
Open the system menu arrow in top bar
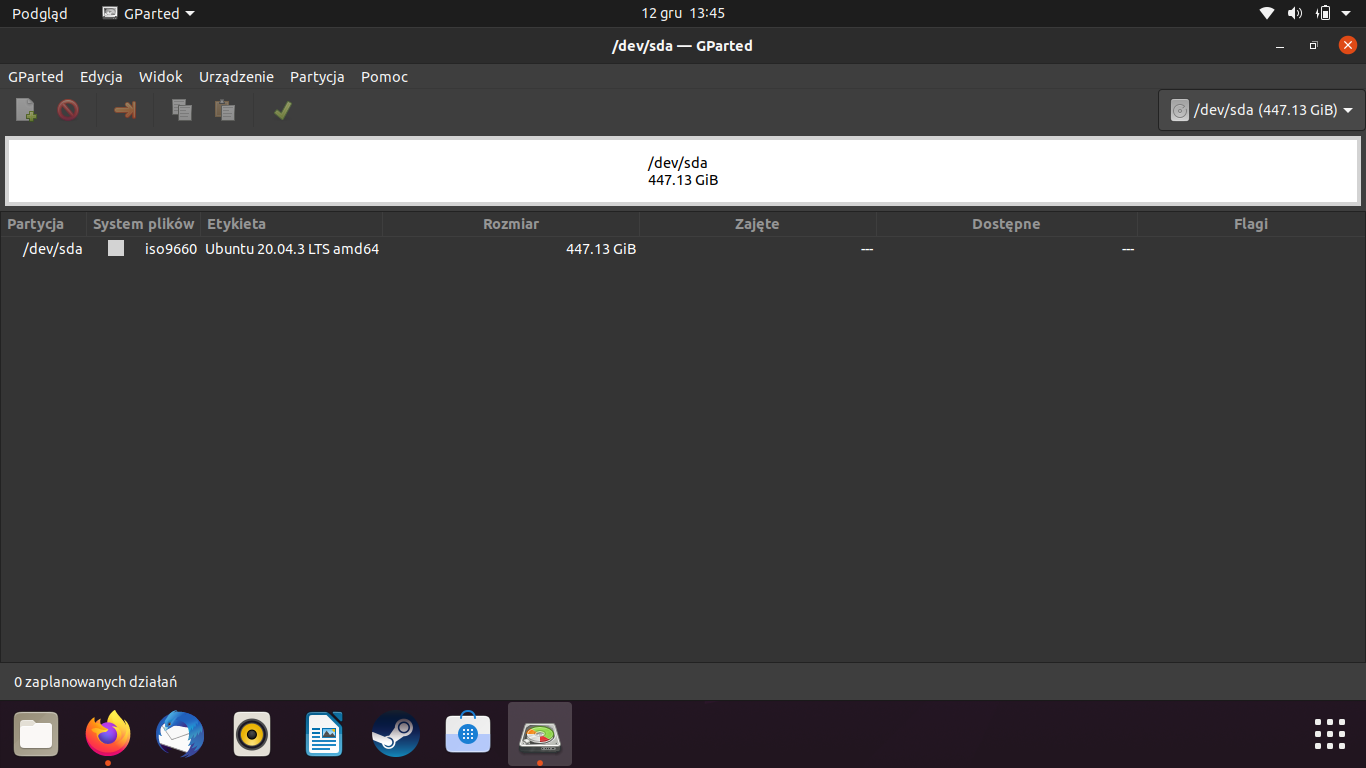click(x=1346, y=13)
